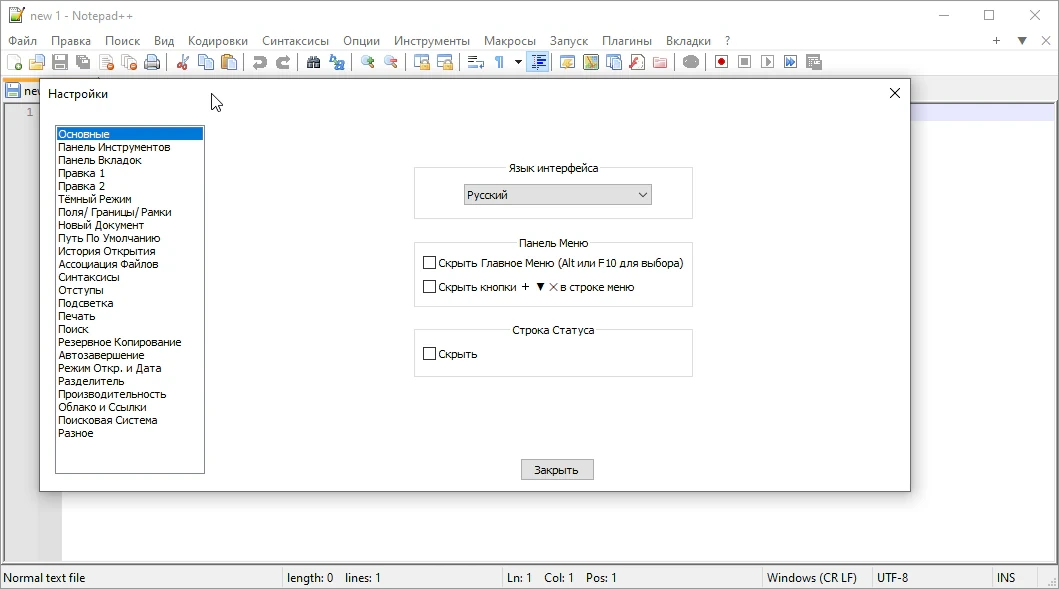Click the Закрыть button

pyautogui.click(x=557, y=469)
